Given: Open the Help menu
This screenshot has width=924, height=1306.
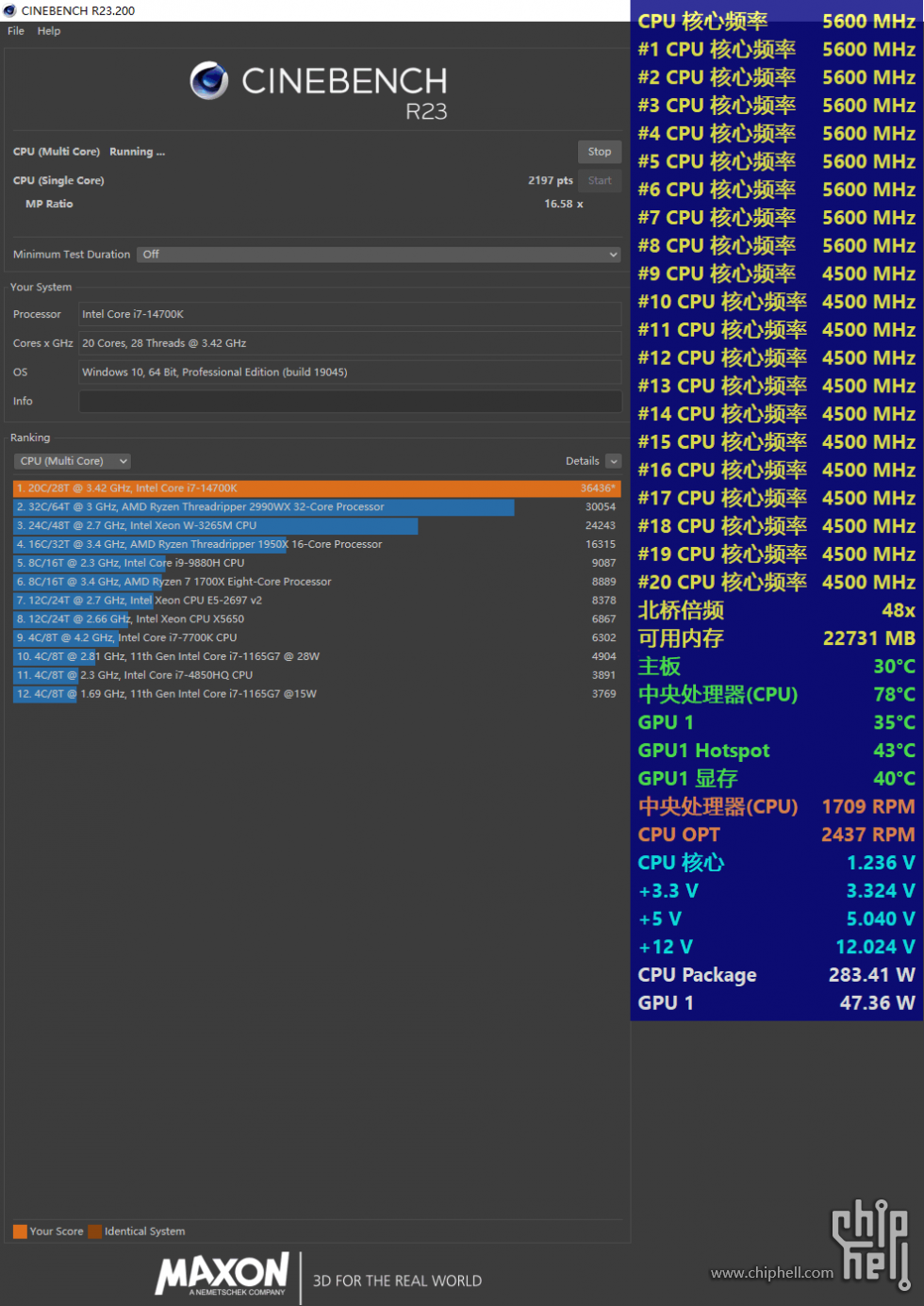Looking at the screenshot, I should (49, 31).
